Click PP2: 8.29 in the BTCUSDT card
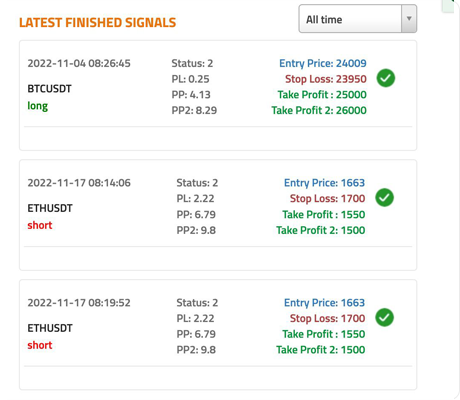 point(194,110)
